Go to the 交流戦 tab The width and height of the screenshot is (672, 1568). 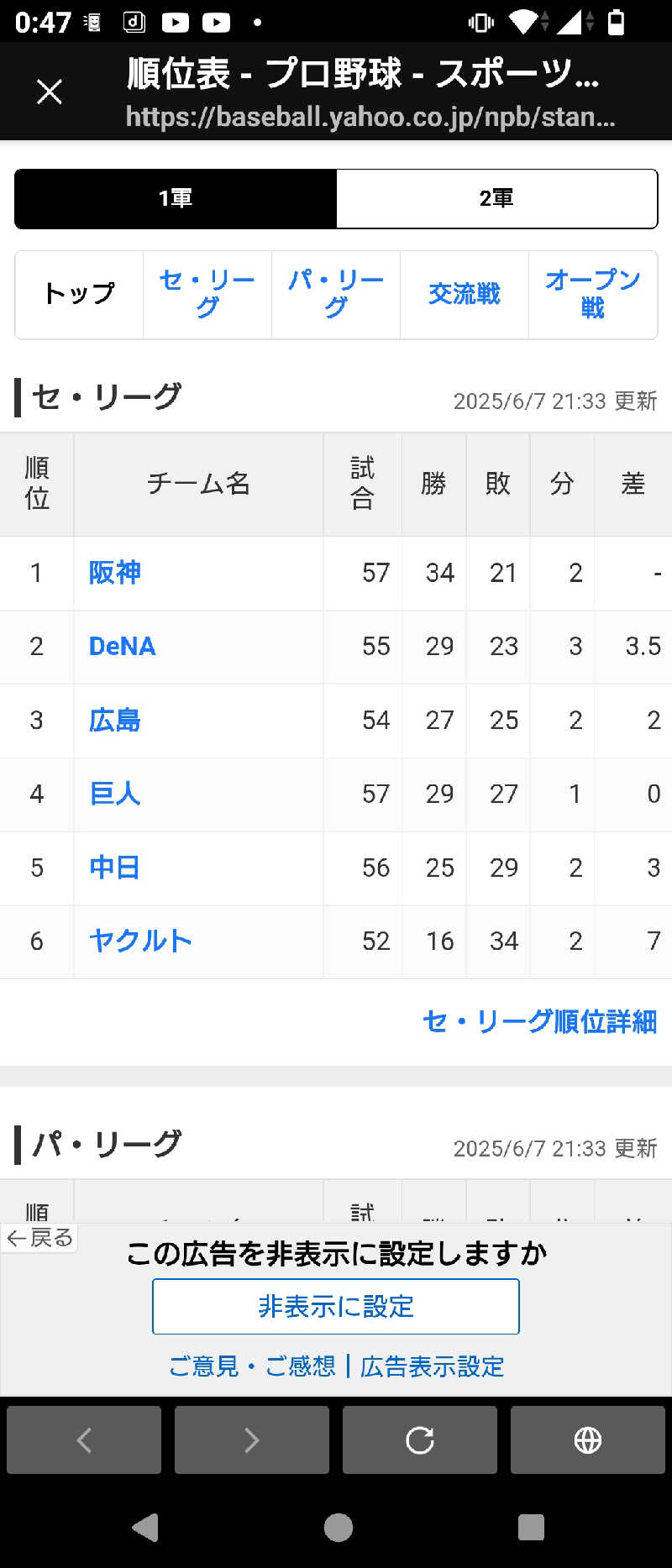pos(465,294)
